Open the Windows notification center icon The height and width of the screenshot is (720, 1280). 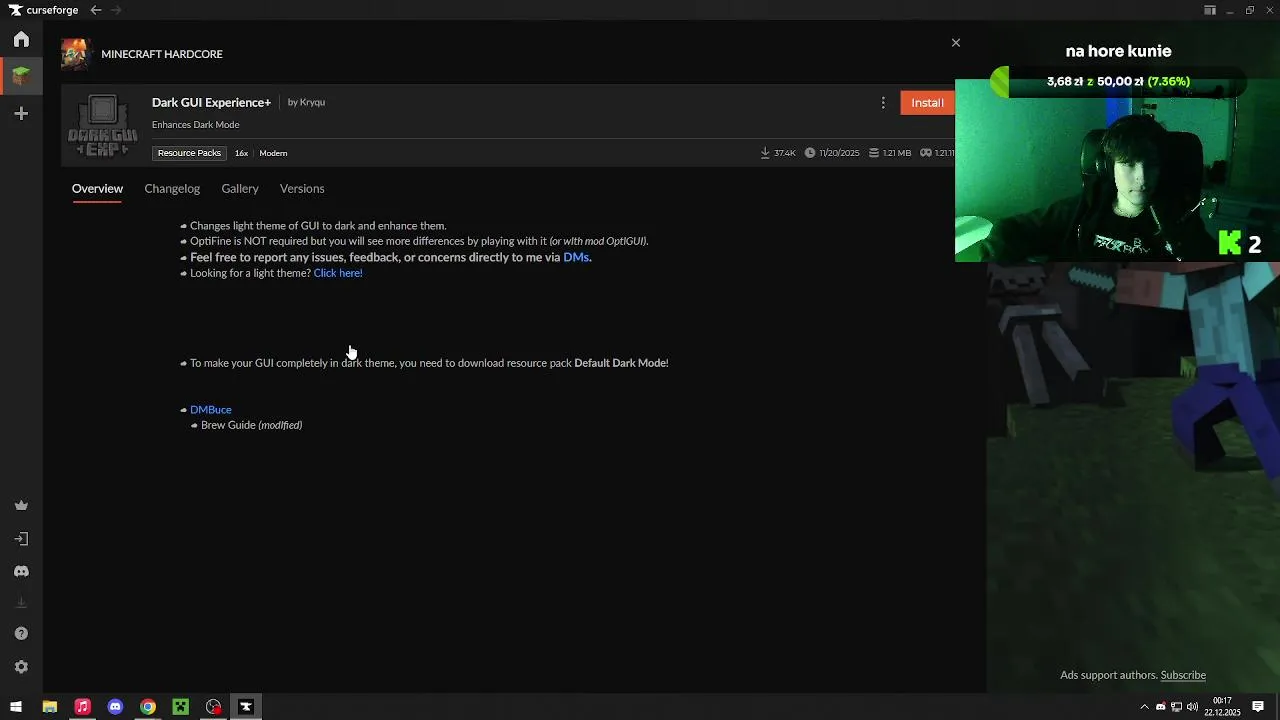pos(1258,707)
